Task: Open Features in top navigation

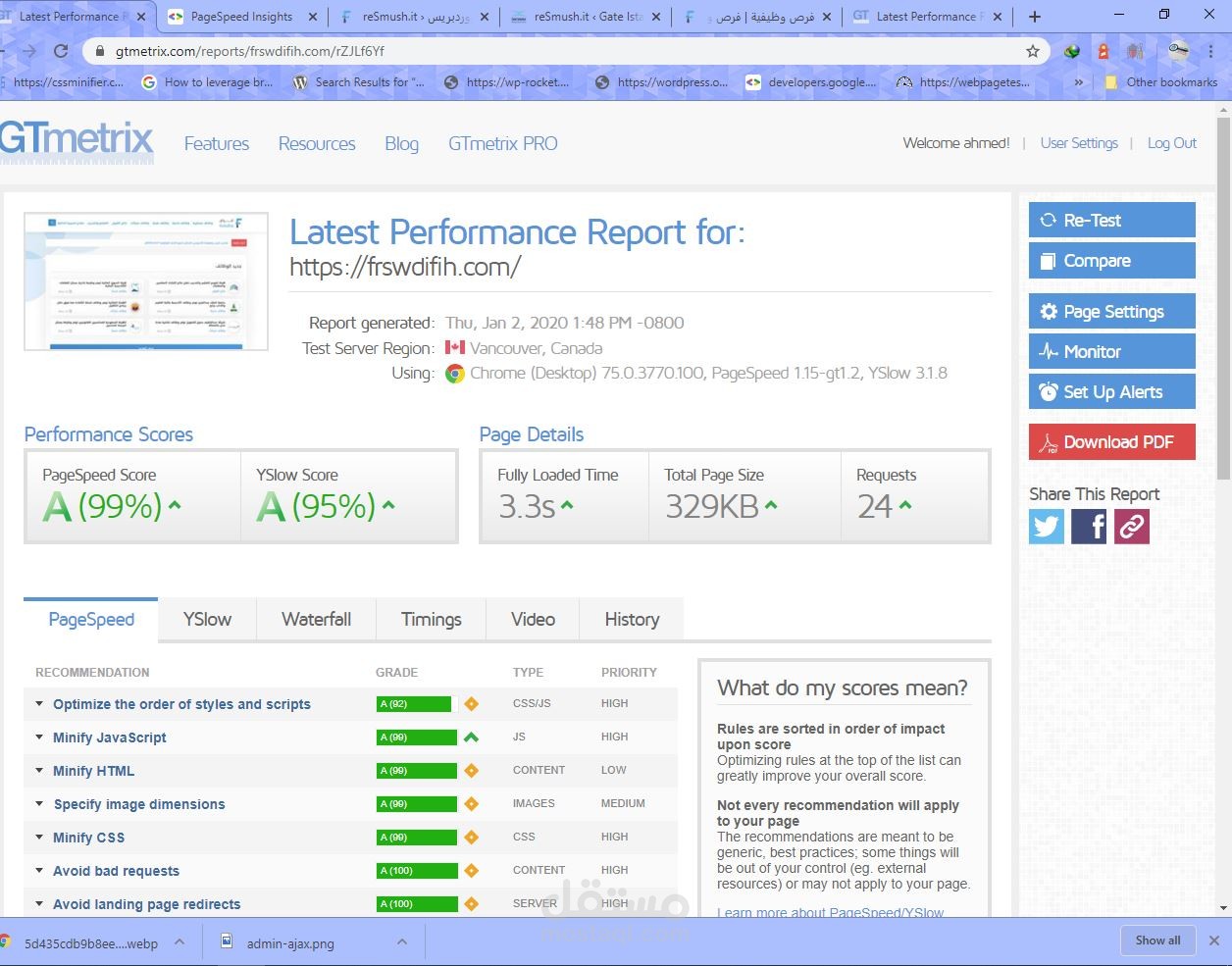Action: point(217,144)
